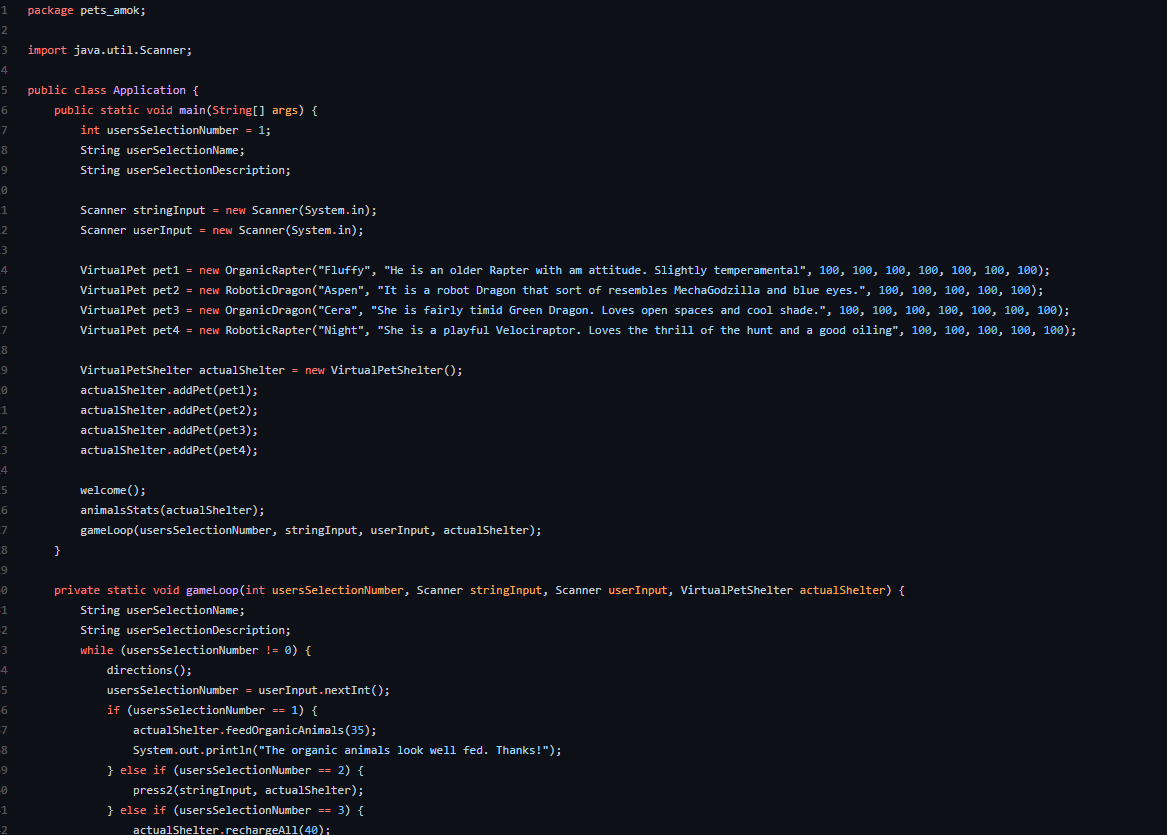
Task: Click 'VirtualPet pet2' variable declaration
Action: coord(130,290)
